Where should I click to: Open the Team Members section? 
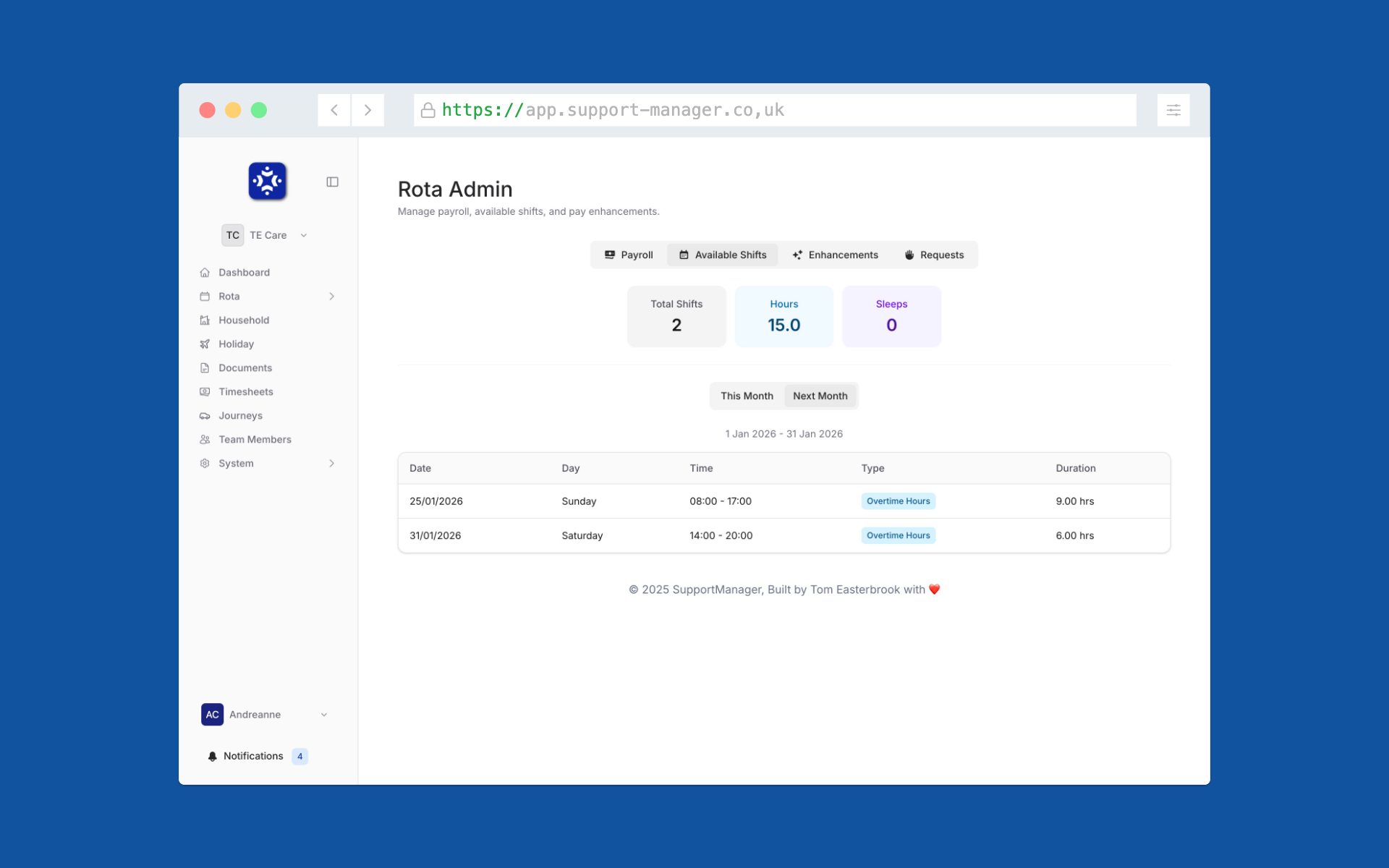click(x=255, y=439)
